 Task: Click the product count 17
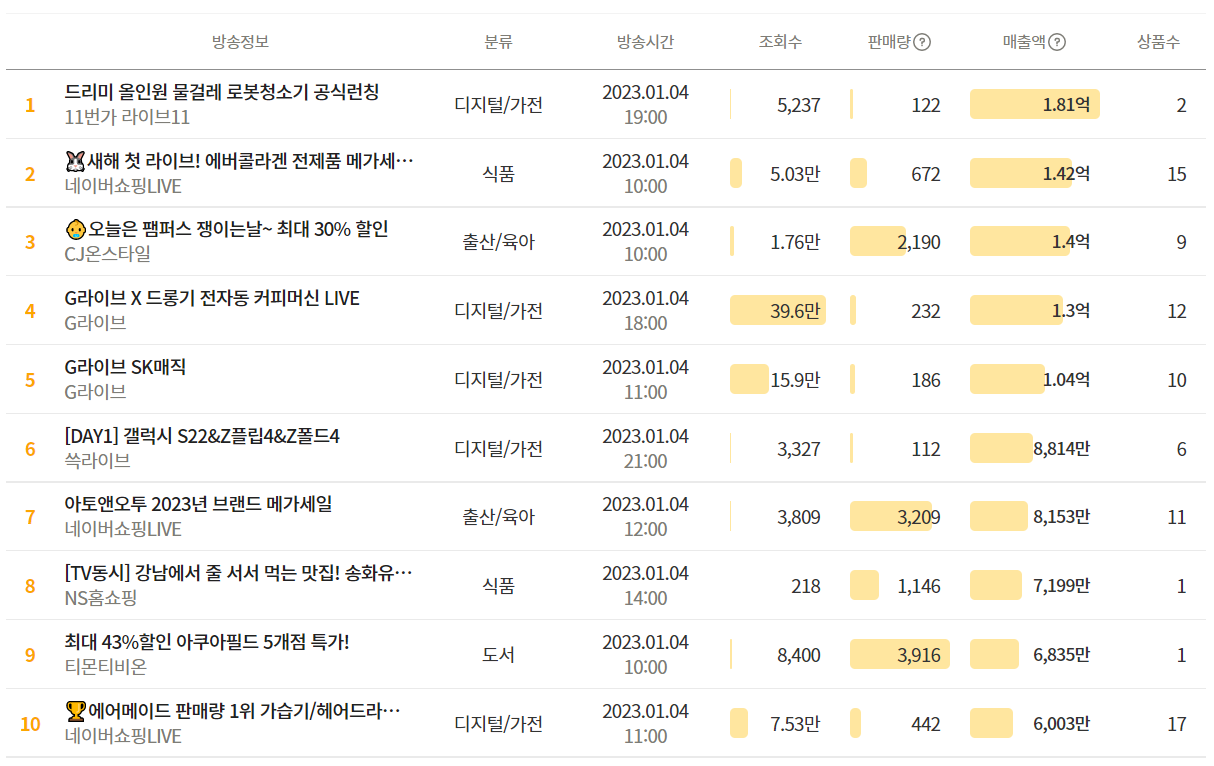1177,724
